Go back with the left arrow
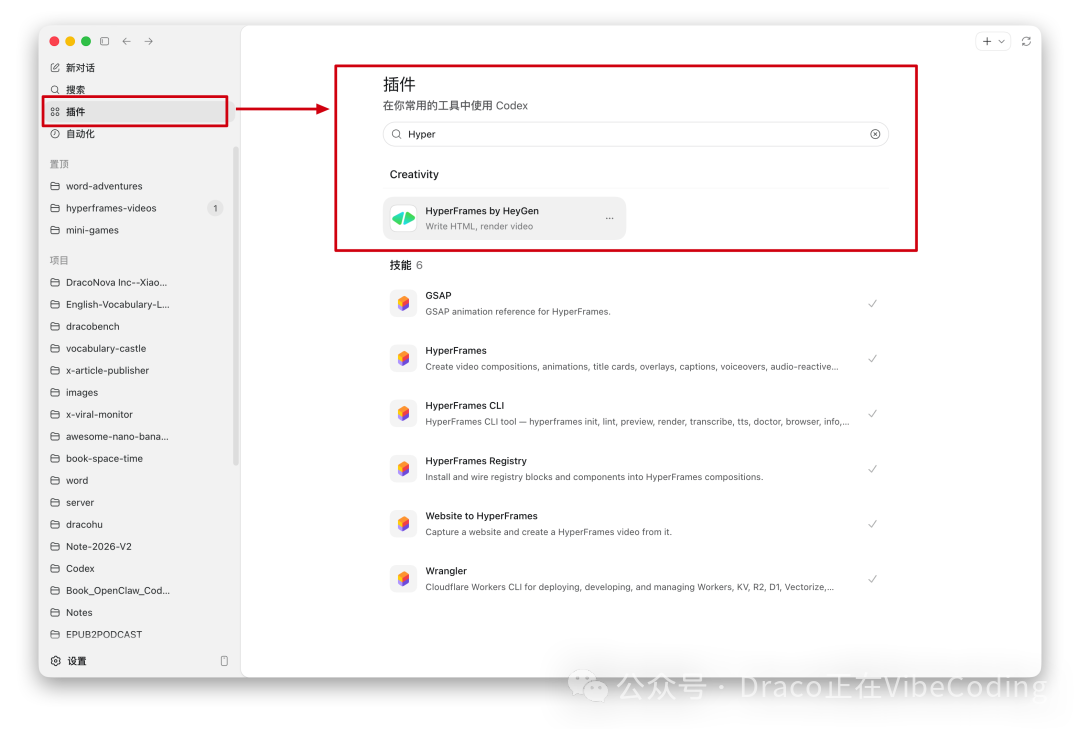Screen dimensions: 1080x729 127,41
